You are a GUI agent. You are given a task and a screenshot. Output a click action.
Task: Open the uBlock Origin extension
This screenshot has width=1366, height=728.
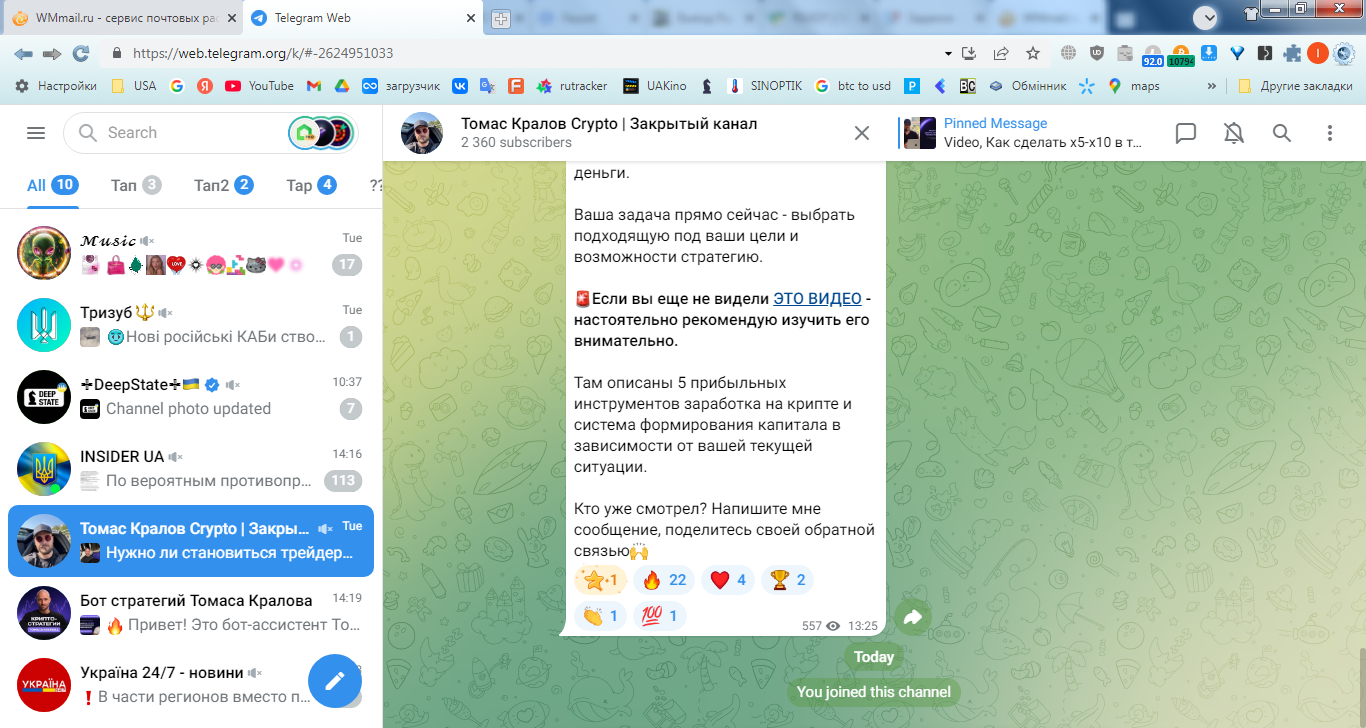click(1097, 53)
